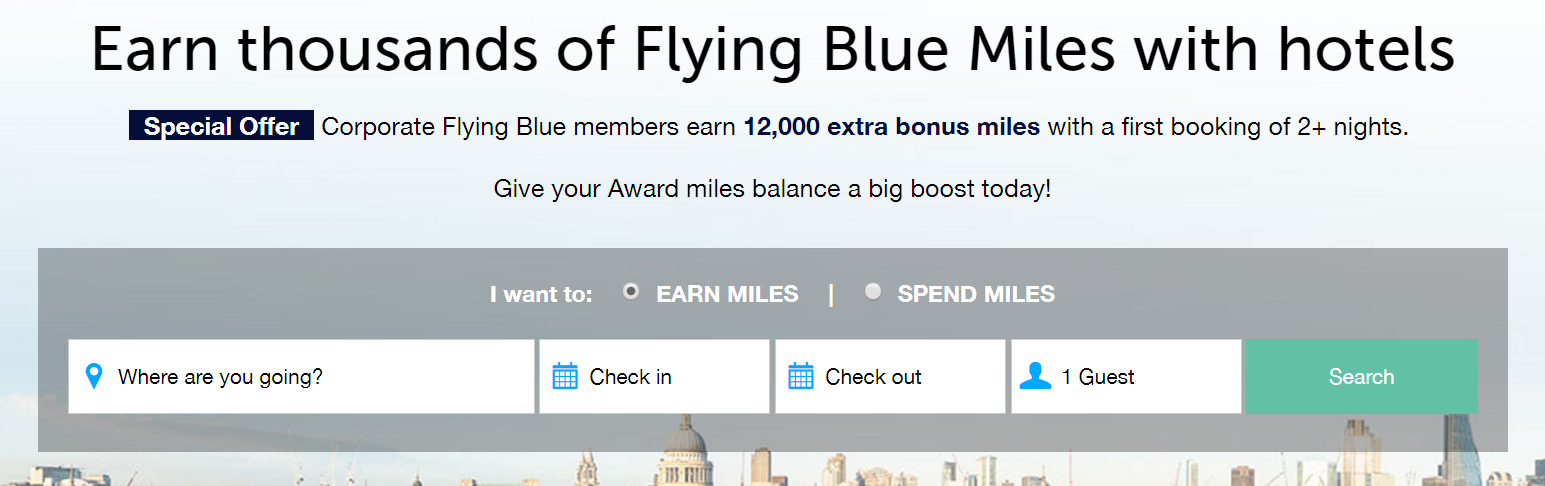Click the Earn thousands of Flying Blue Miles heading
Screen dimensions: 1545x486
pos(773,50)
